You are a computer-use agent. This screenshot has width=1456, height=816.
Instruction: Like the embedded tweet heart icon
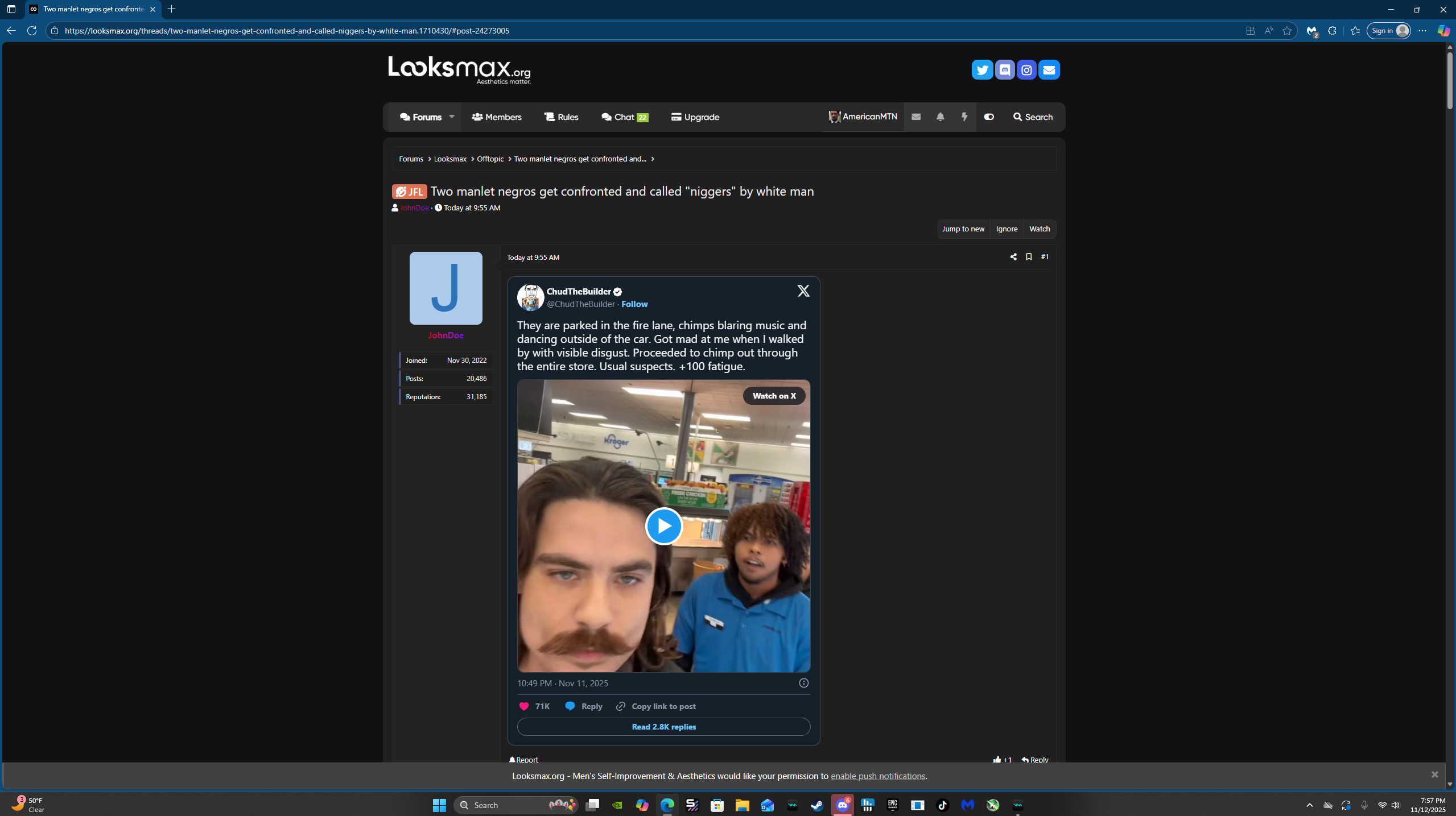pyautogui.click(x=524, y=706)
